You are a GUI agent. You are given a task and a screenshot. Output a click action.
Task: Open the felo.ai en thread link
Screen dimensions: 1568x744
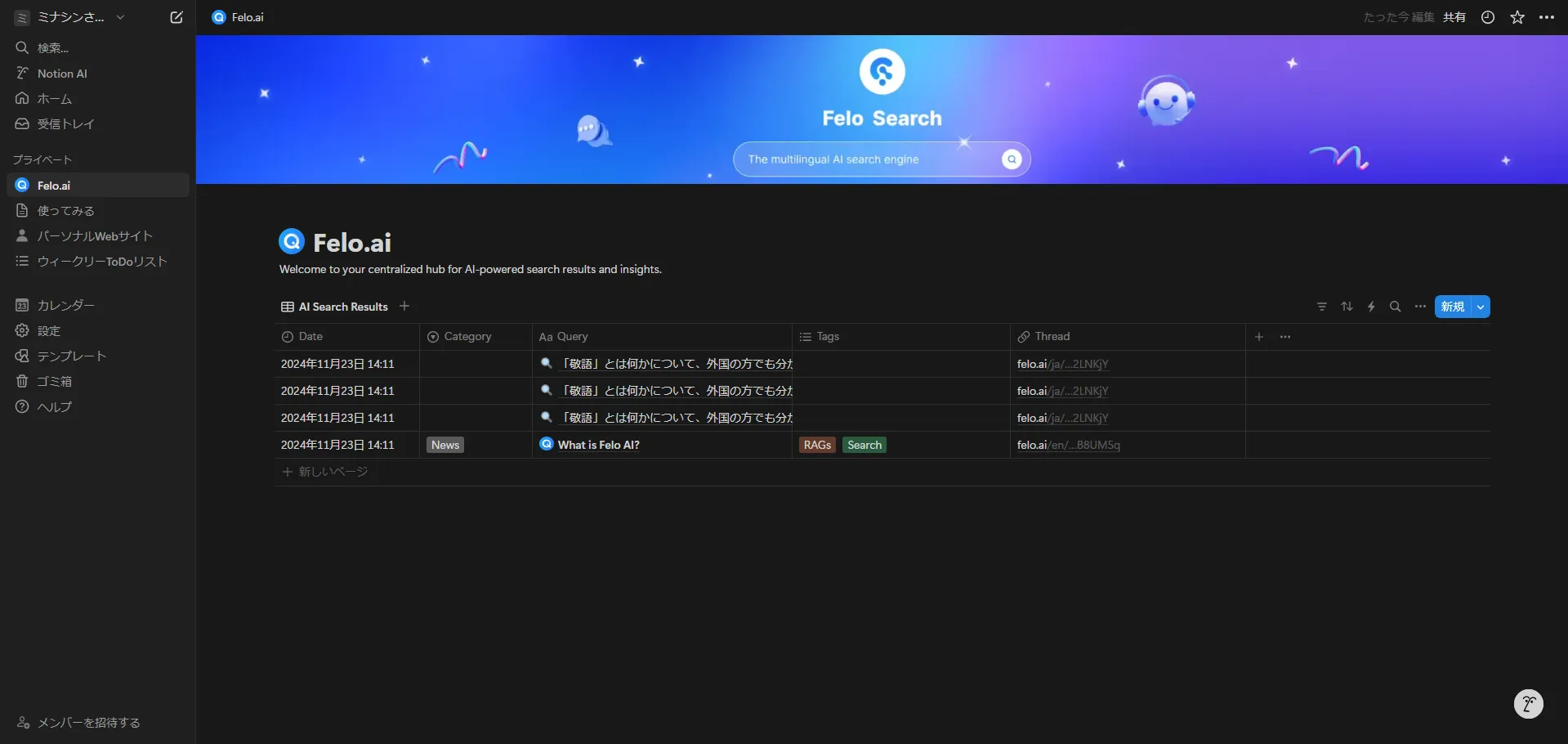point(1068,445)
